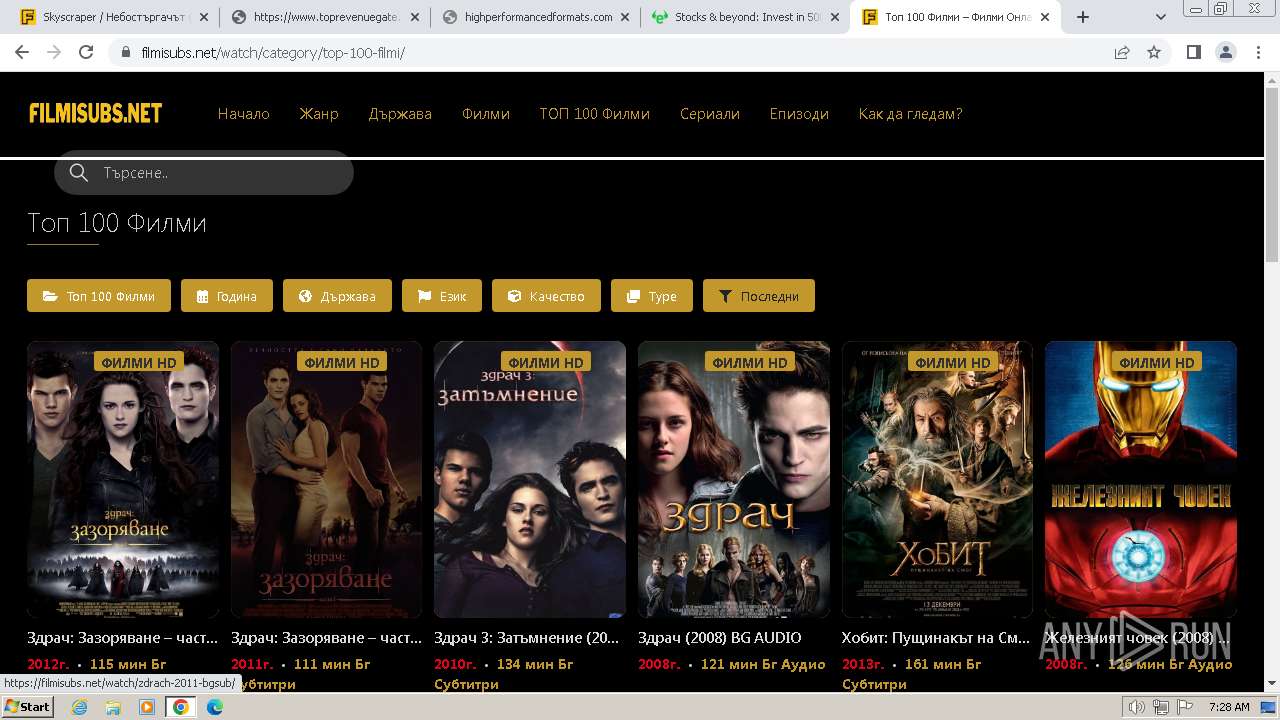The height and width of the screenshot is (720, 1280).
Task: Open Internet Explorer from taskbar
Action: point(79,707)
